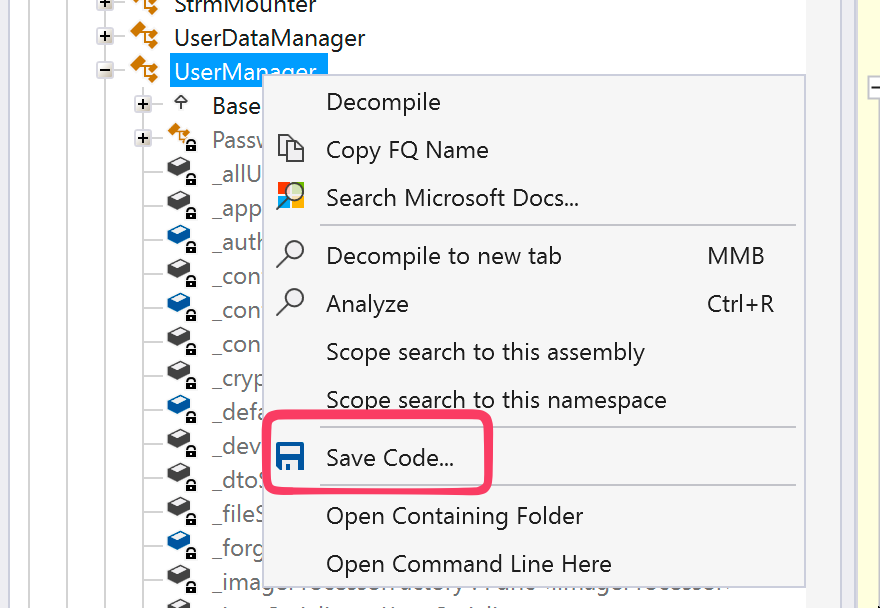Click the class icon next to StrmMounter
The width and height of the screenshot is (880, 608).
[x=146, y=6]
